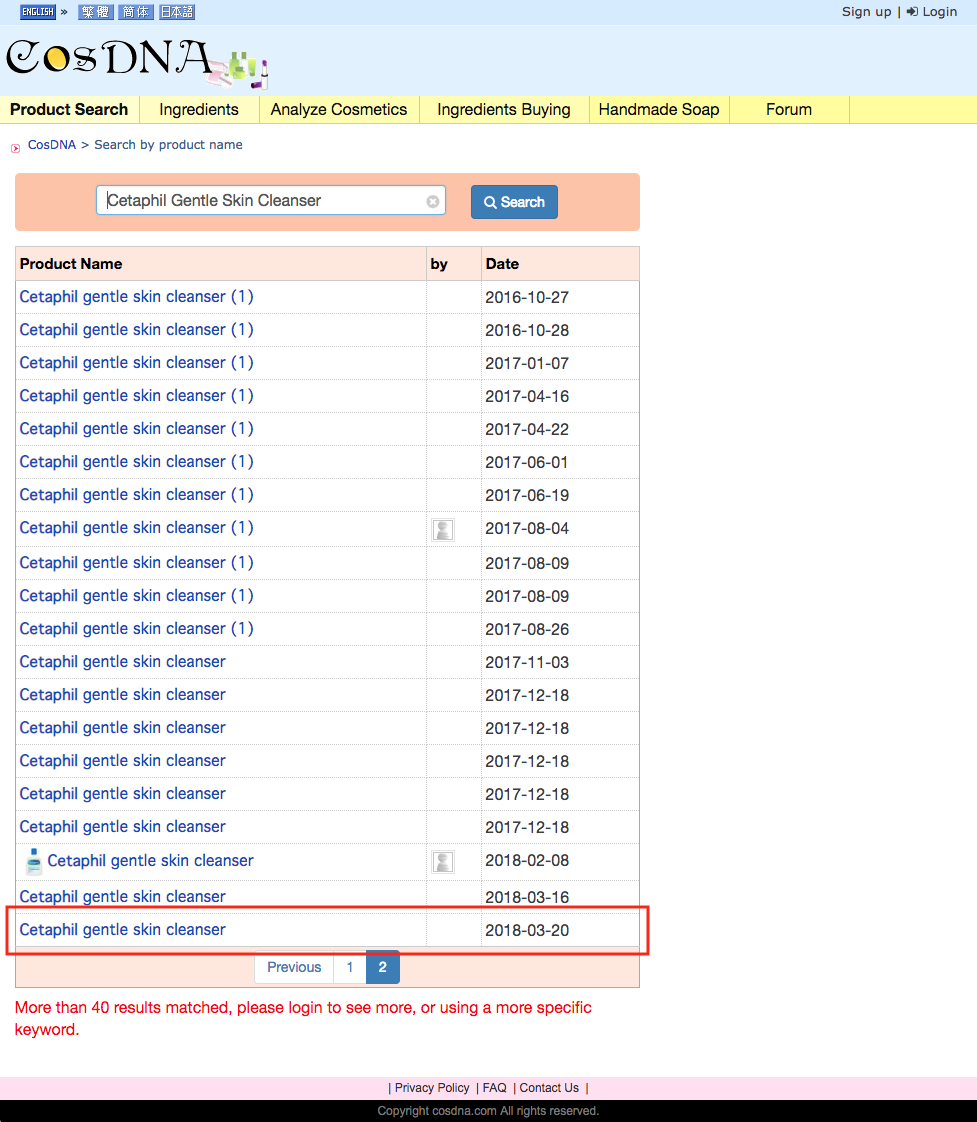The width and height of the screenshot is (977, 1122).
Task: Open Cetaphil cleanser entry dated 2018-02-08
Action: pyautogui.click(x=150, y=860)
